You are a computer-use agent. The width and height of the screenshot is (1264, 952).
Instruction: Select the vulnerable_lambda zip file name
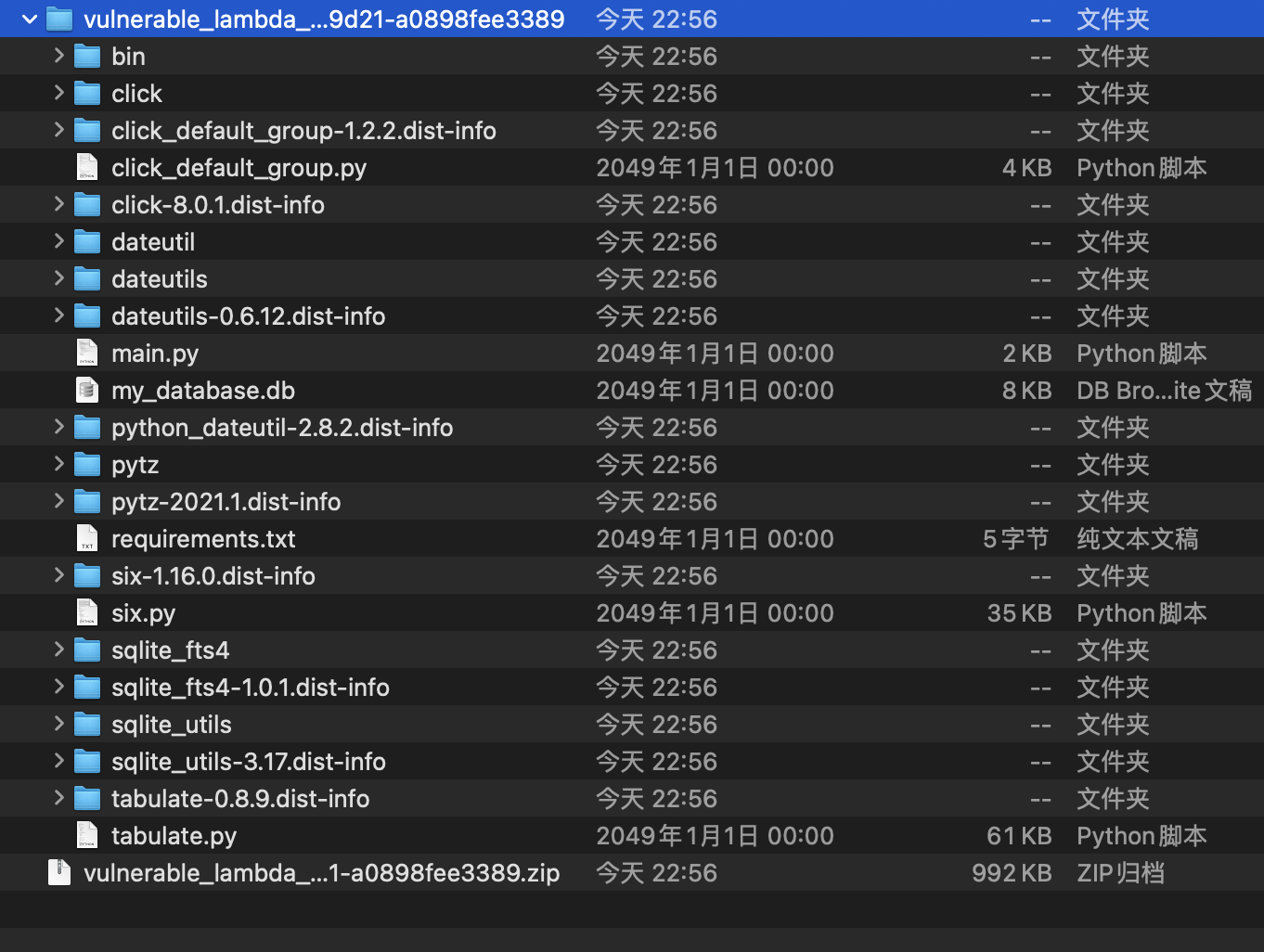(x=321, y=873)
